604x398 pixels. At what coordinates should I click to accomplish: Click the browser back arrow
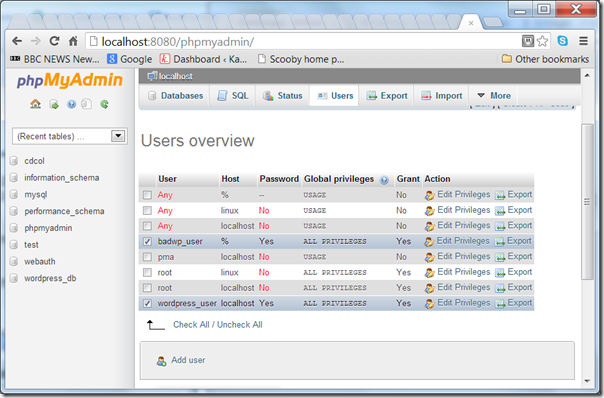(x=17, y=41)
